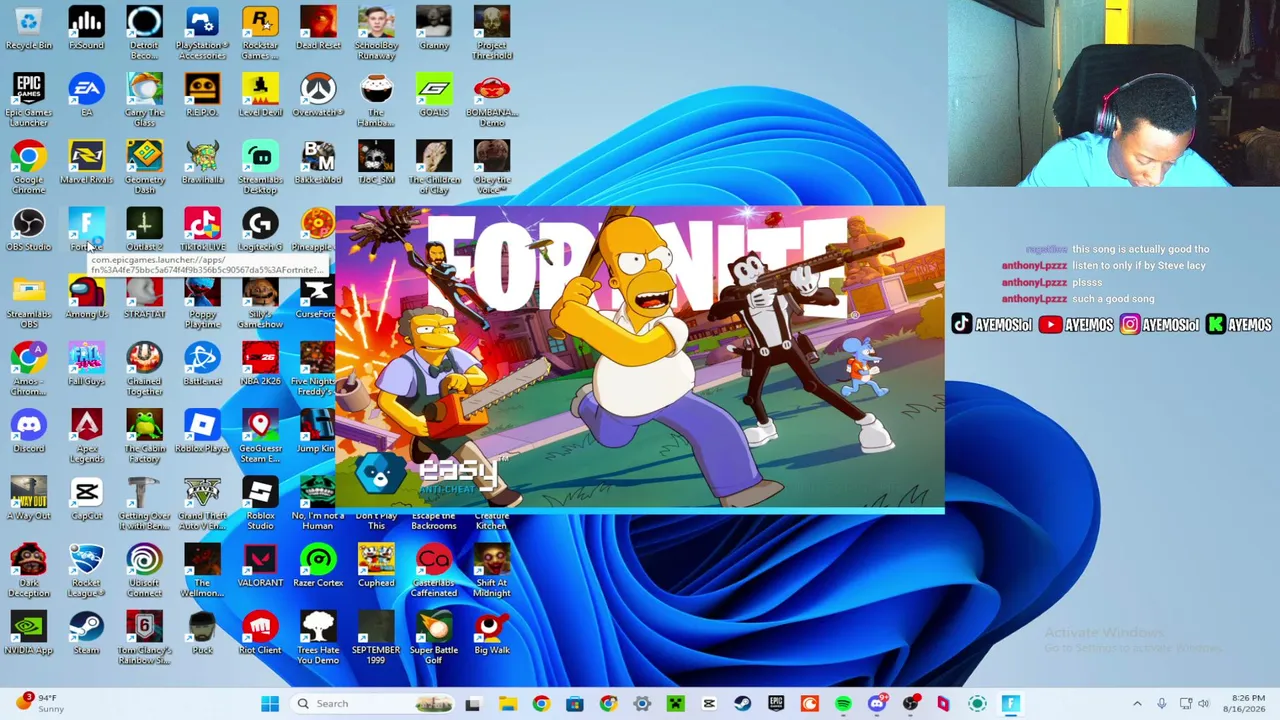
Task: Select the Level Devil desktop shortcut
Action: tap(260, 95)
